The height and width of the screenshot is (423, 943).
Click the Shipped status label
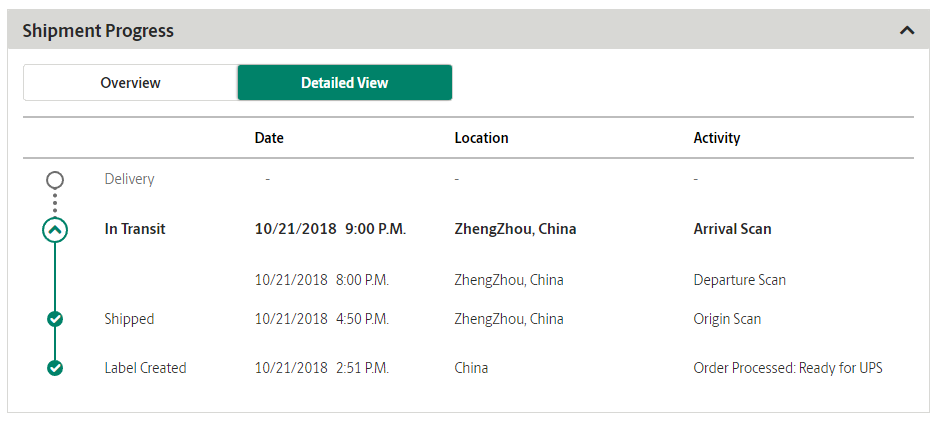(x=129, y=319)
